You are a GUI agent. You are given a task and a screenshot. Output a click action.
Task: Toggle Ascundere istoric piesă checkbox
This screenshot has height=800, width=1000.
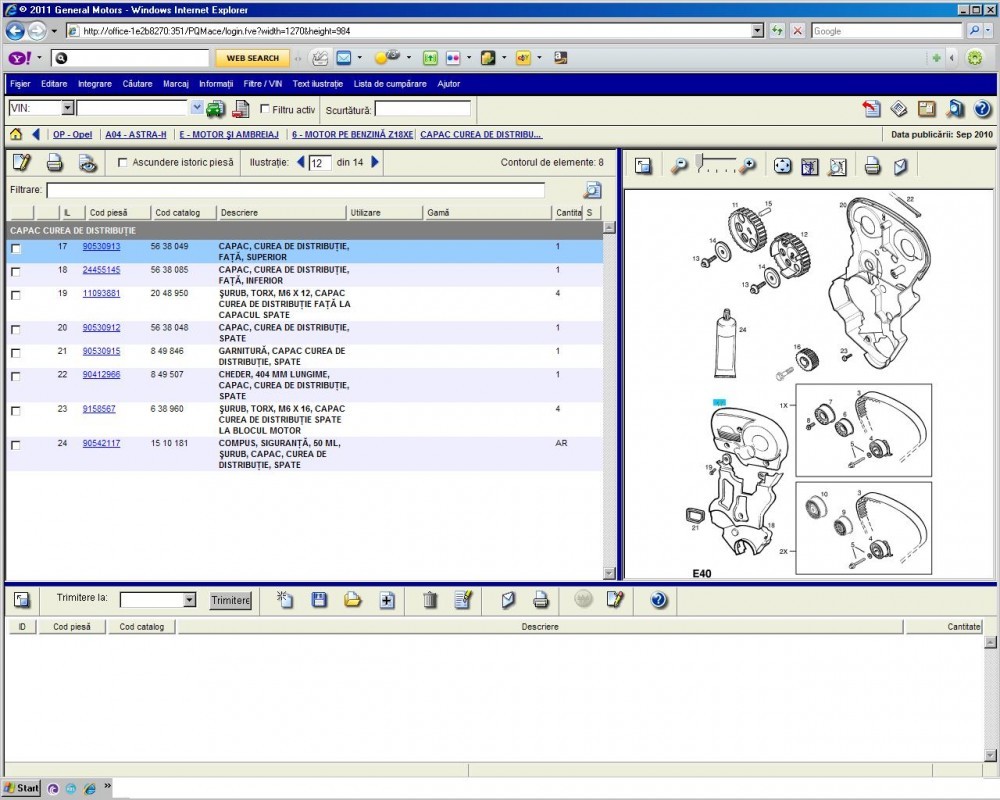pyautogui.click(x=122, y=163)
